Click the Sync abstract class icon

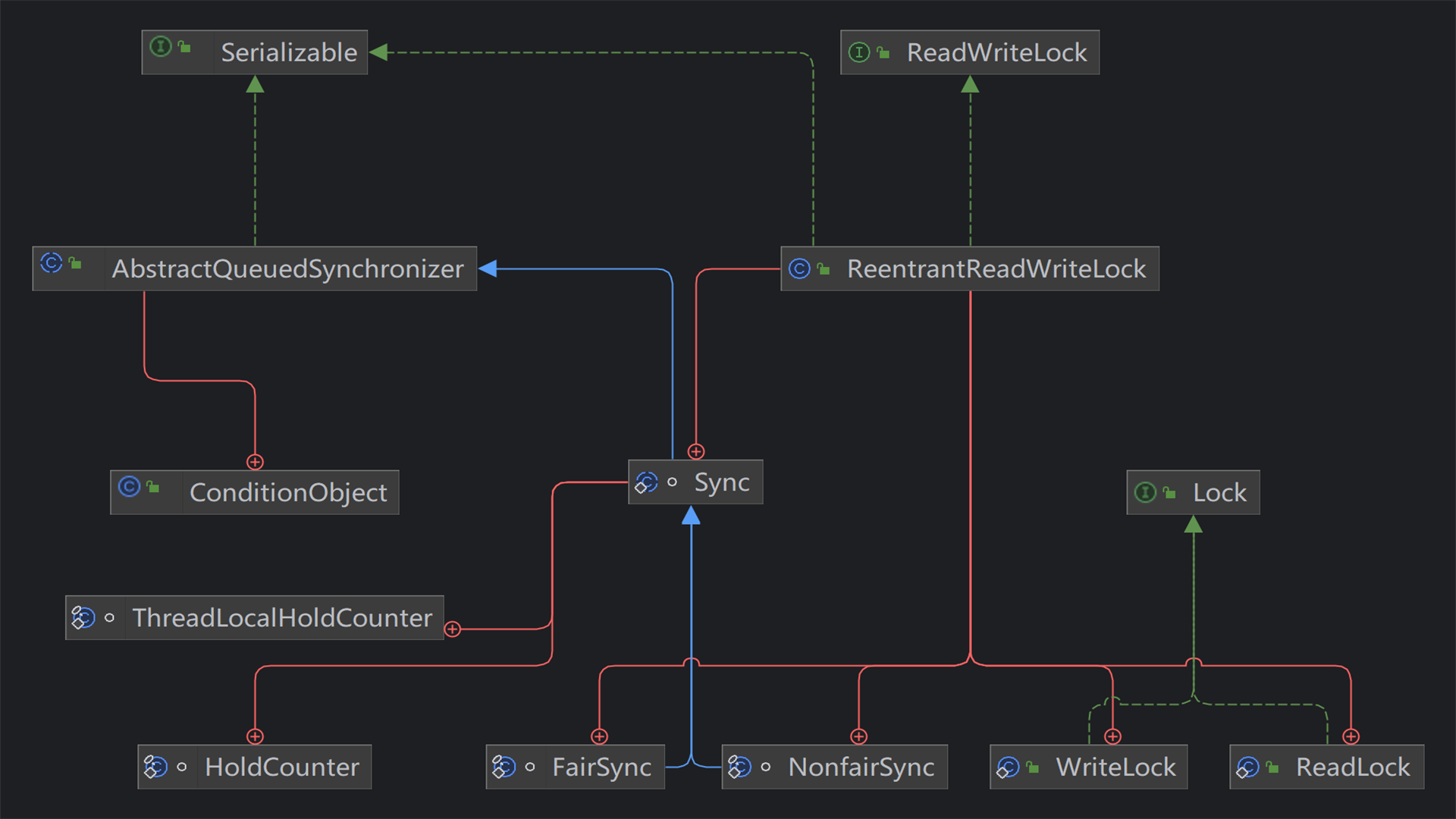(x=646, y=482)
